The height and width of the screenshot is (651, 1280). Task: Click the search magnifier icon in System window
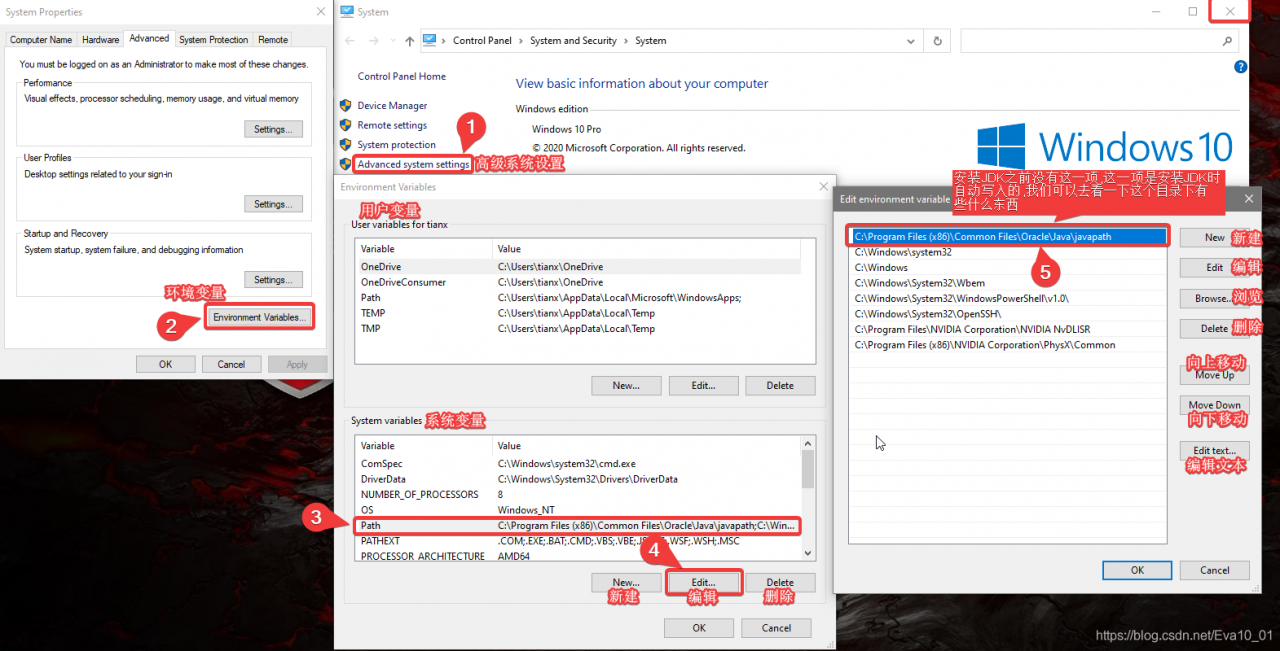click(x=1228, y=41)
